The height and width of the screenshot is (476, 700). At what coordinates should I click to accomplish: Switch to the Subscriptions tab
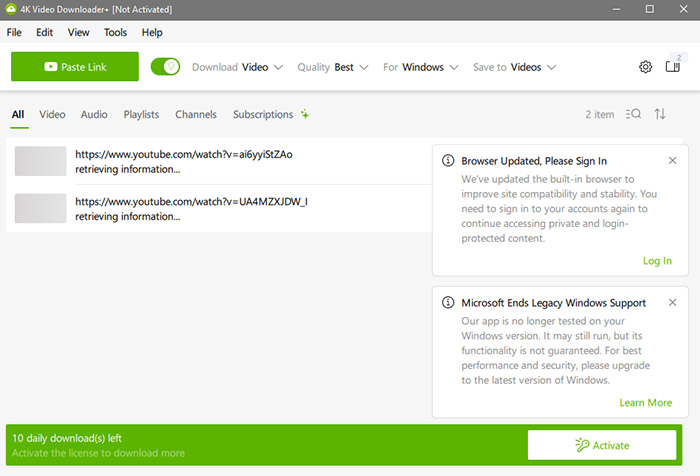(x=263, y=115)
